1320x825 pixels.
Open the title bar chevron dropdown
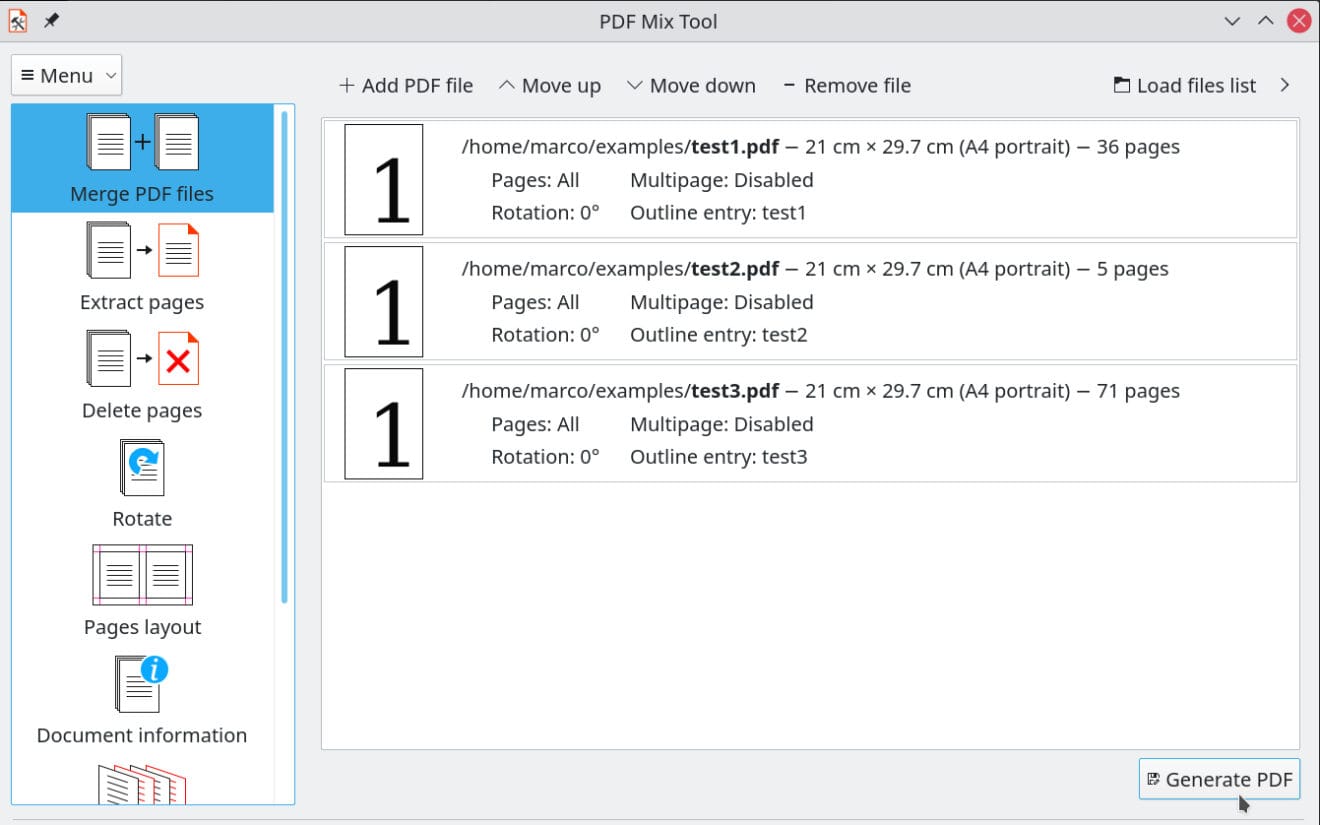(x=1232, y=20)
